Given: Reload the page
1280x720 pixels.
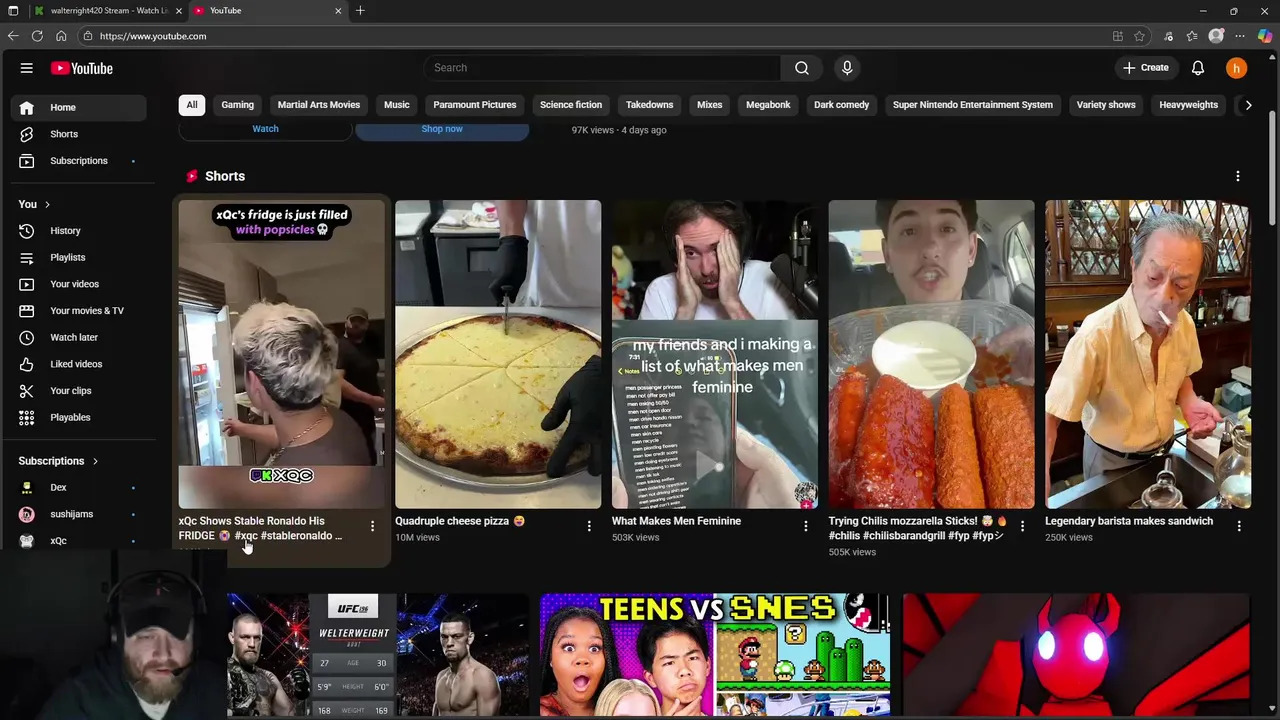Looking at the screenshot, I should coord(37,36).
